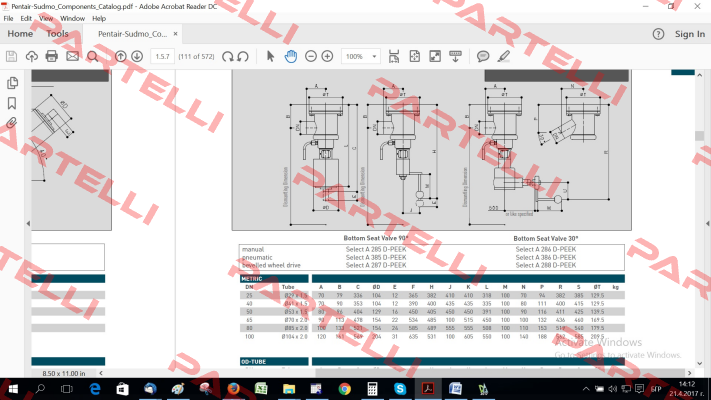The width and height of the screenshot is (711, 400).
Task: Open the Help menu
Action: pyautogui.click(x=99, y=19)
